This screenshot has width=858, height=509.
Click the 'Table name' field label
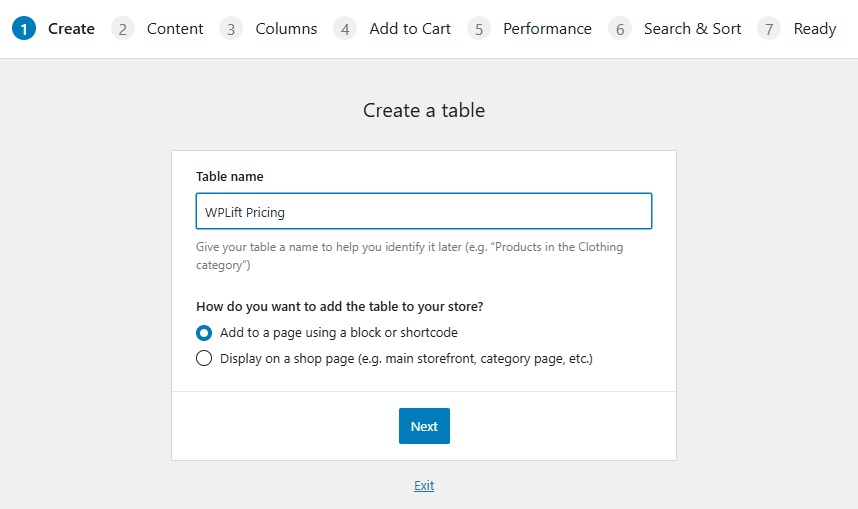click(230, 177)
